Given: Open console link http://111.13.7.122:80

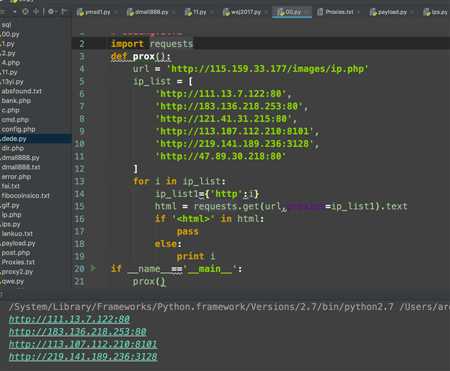Looking at the screenshot, I should pyautogui.click(x=69, y=319).
